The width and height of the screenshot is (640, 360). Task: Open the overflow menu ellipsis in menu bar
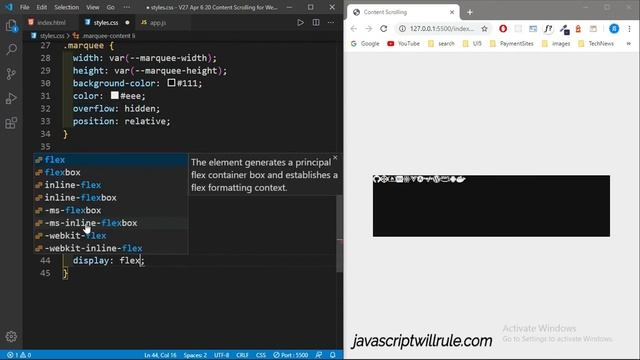coord(127,7)
